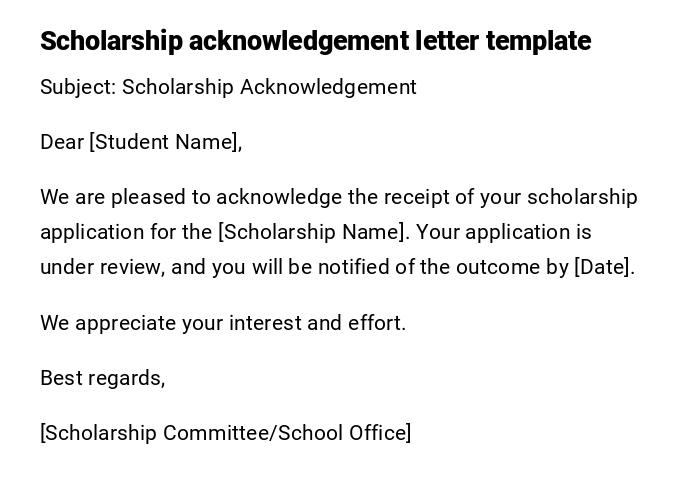Select the [Date] placeholder
The image size is (700, 495).
[x=603, y=267]
